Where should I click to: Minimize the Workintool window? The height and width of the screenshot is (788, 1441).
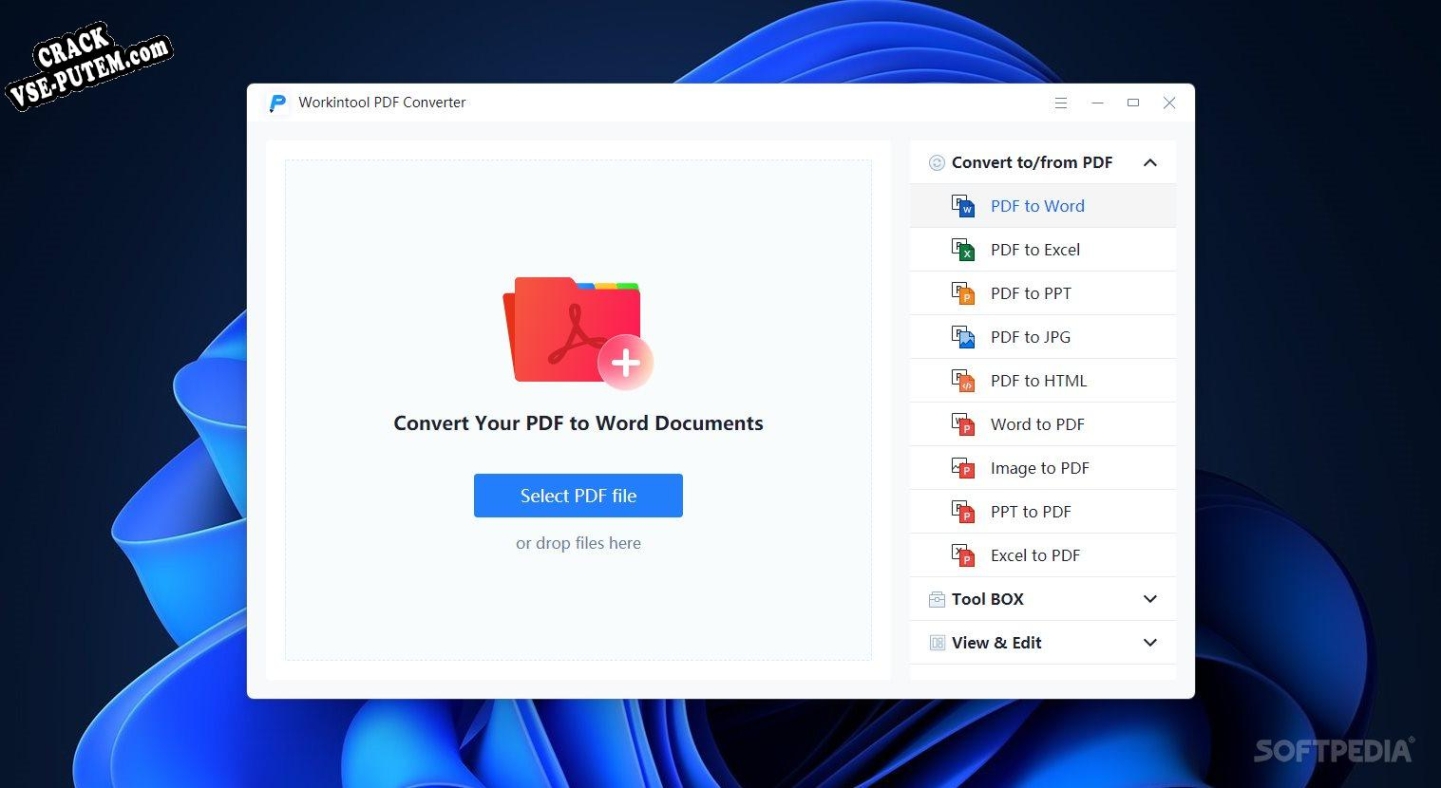pos(1098,103)
